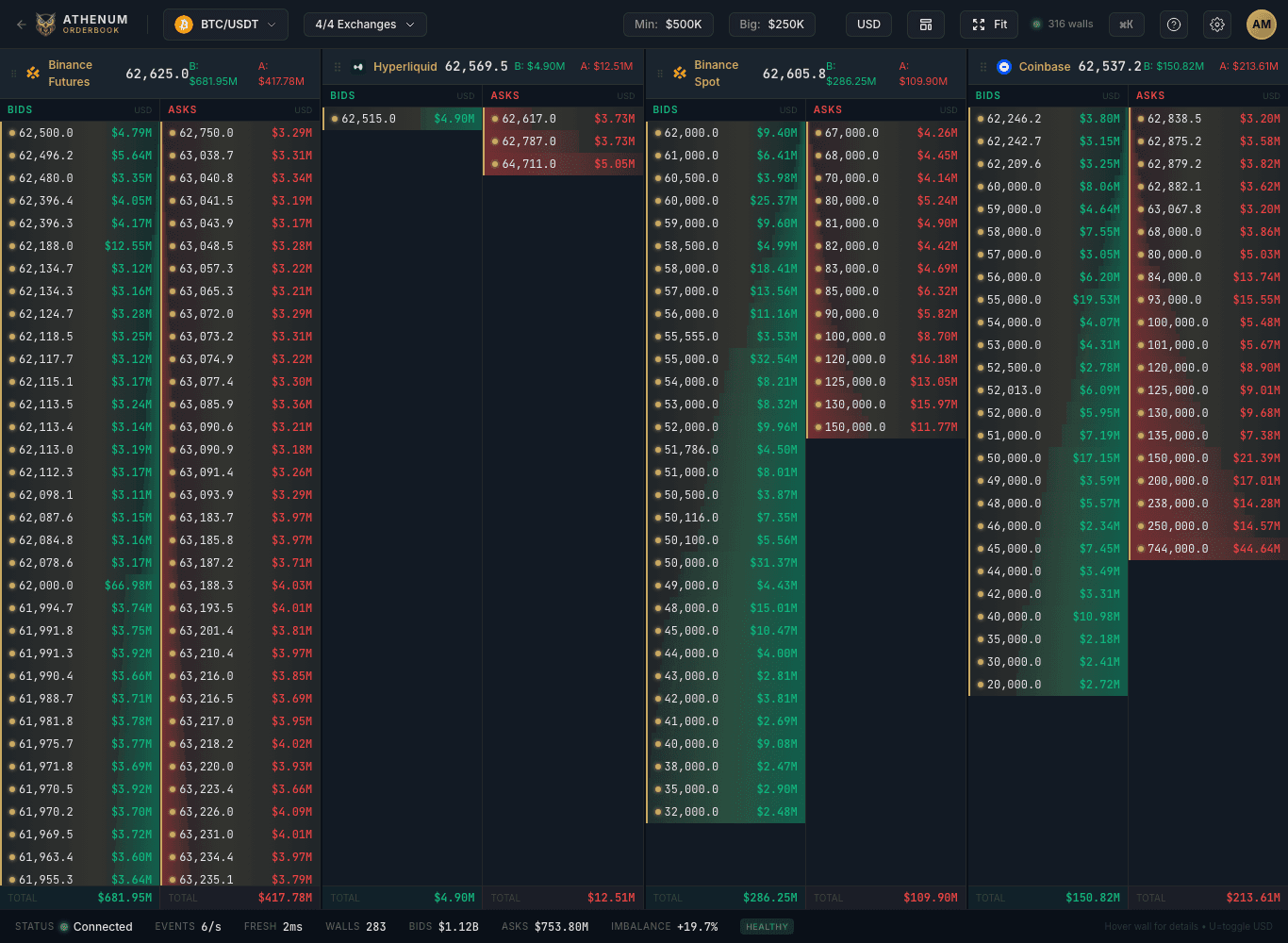Screen dimensions: 1288x943
Task: Click Binance Futures BIDS column header
Action: [20, 110]
